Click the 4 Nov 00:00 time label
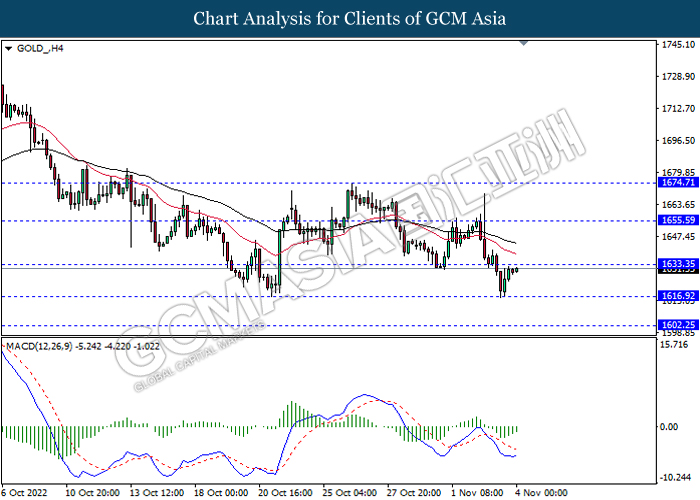Viewport: 700px width, 500px height. click(542, 492)
